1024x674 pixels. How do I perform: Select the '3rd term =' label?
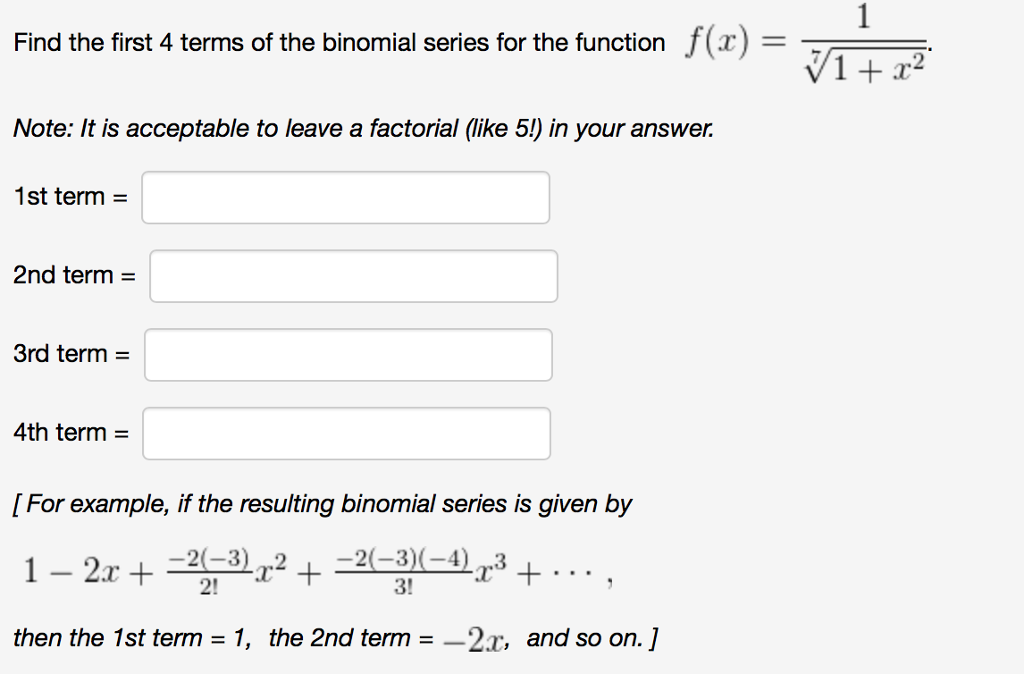pos(70,354)
